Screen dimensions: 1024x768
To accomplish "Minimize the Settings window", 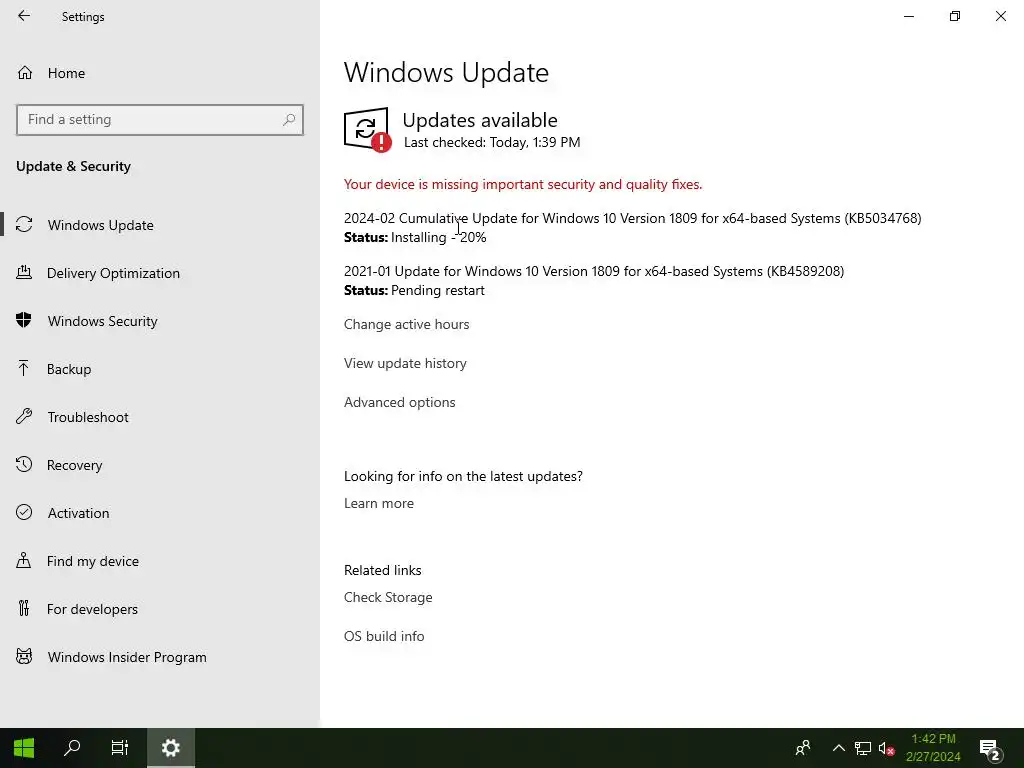I will click(909, 16).
